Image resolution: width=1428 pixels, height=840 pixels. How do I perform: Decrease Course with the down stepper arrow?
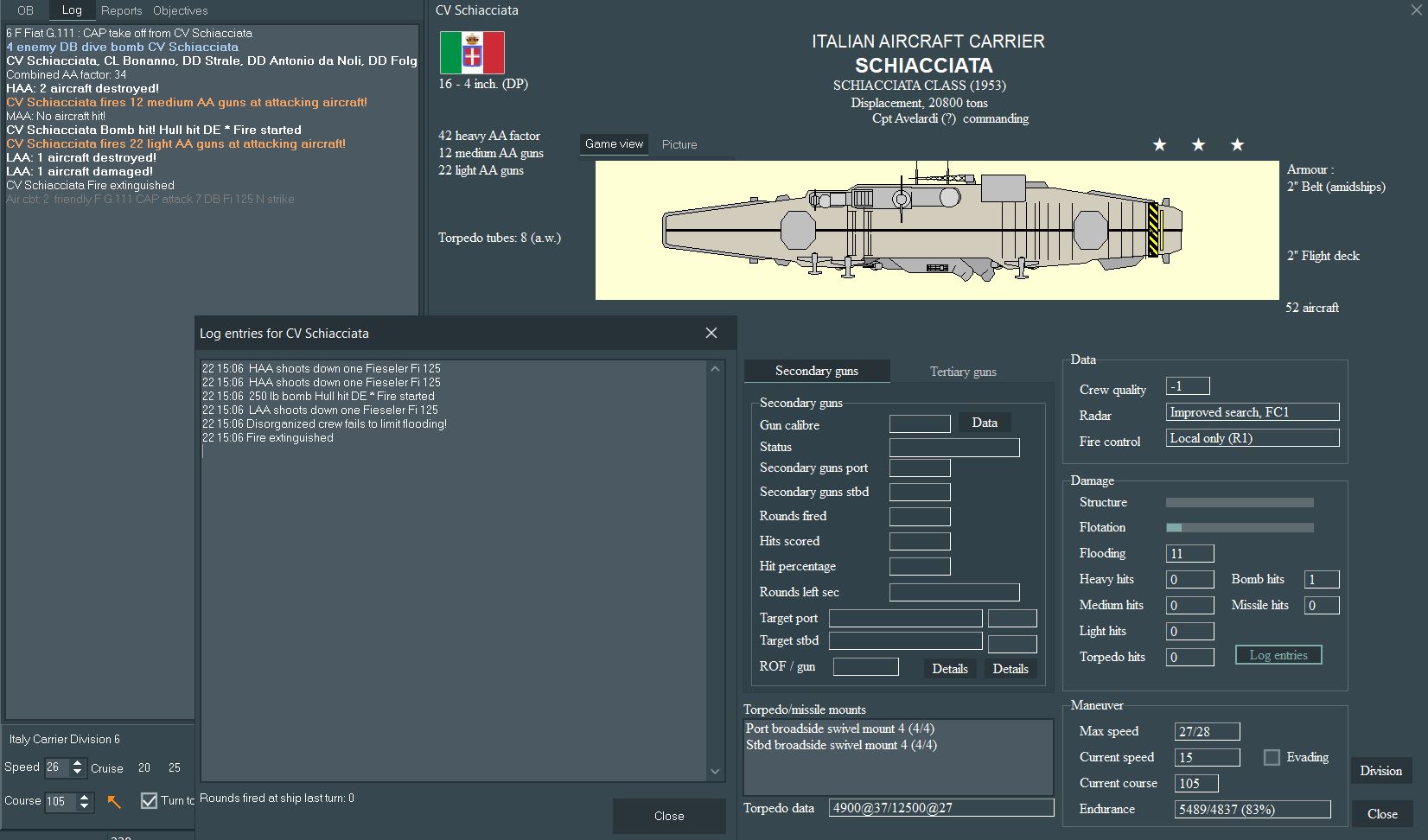84,805
